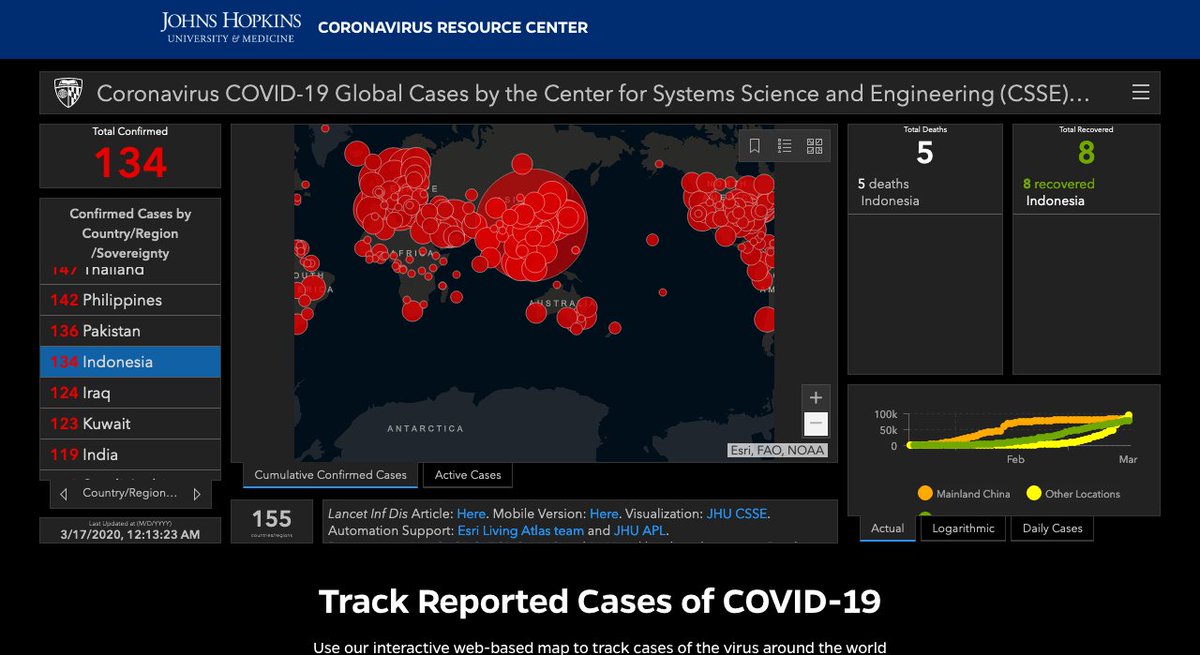
Task: Open the JHU APL link
Action: tap(639, 531)
